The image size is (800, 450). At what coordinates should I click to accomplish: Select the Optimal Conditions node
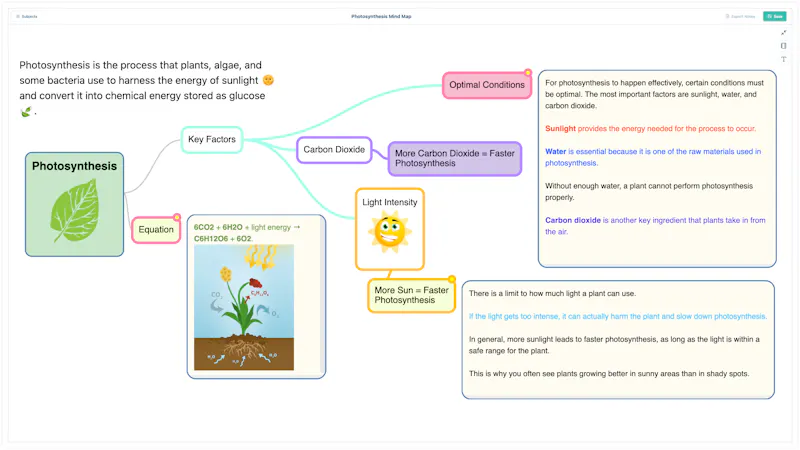tap(487, 85)
